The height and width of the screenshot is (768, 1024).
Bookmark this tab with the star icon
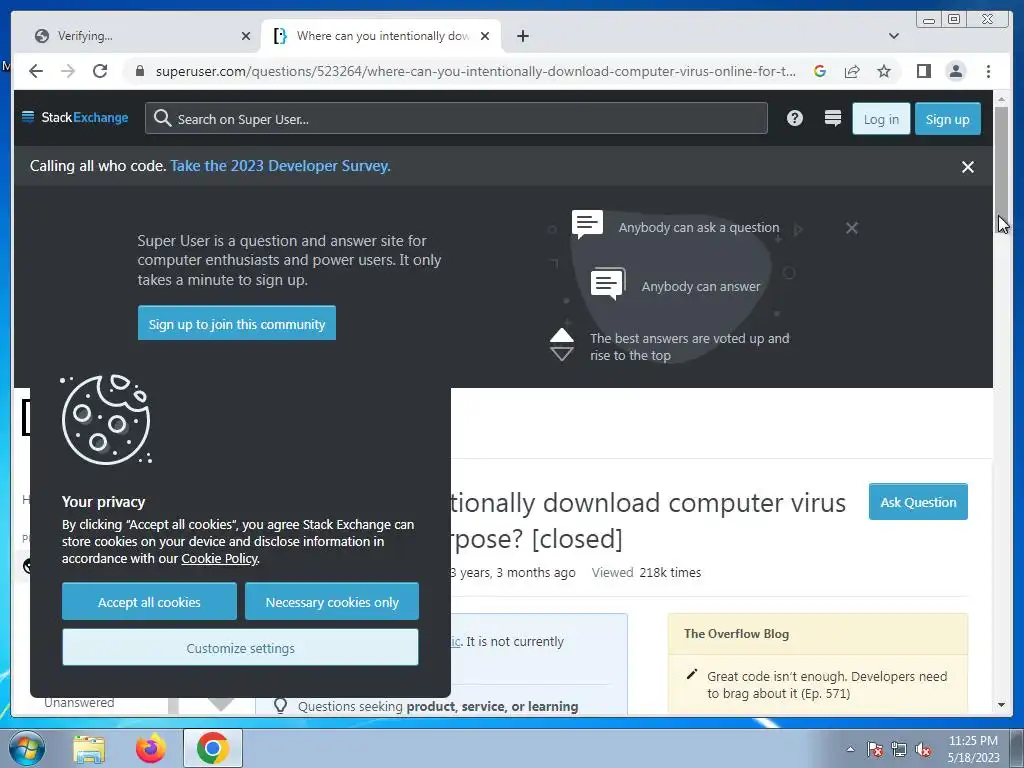click(884, 71)
